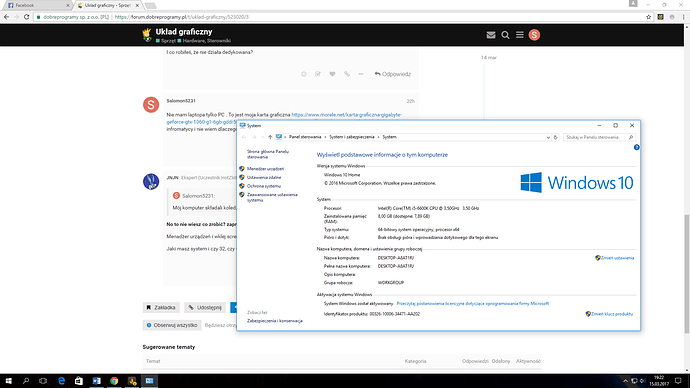Click volume icon in system tray
Screen dimensions: 690x388
point(642,381)
